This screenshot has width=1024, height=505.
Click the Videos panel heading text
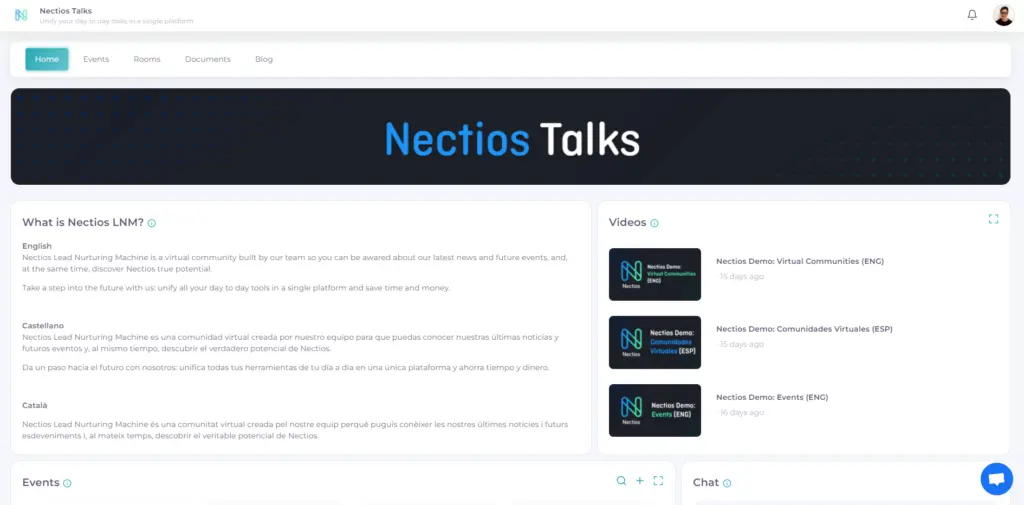628,222
